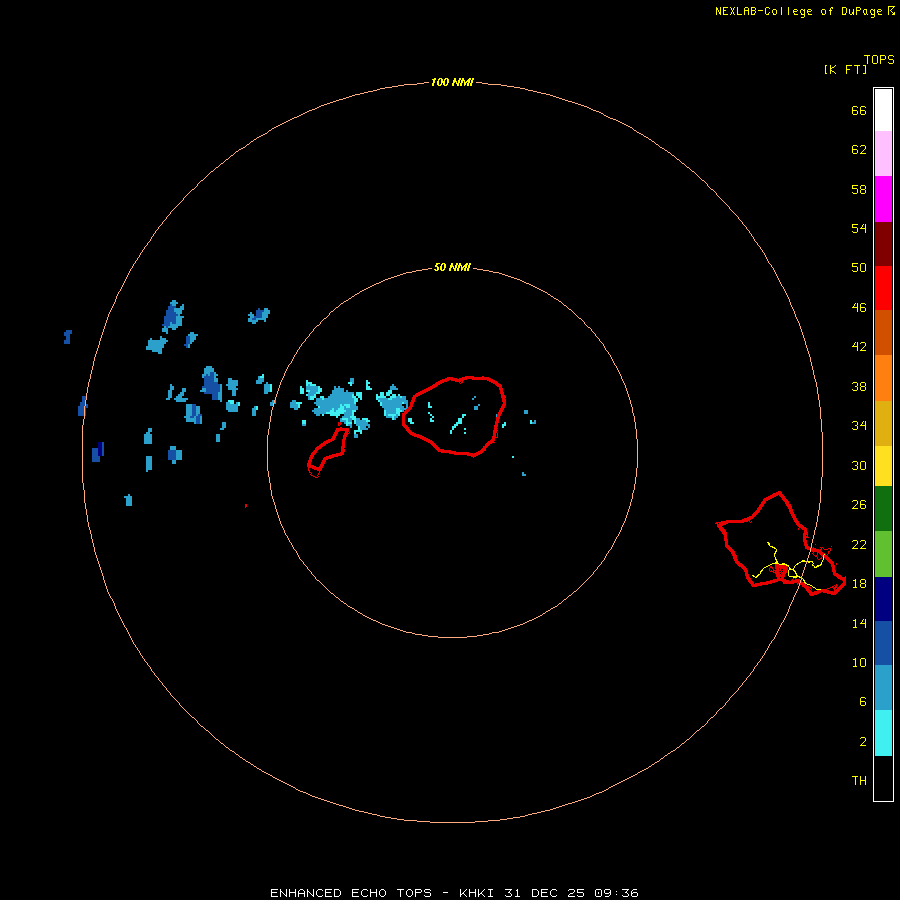Select the light pink legend swatch
The height and width of the screenshot is (900, 900).
883,154
